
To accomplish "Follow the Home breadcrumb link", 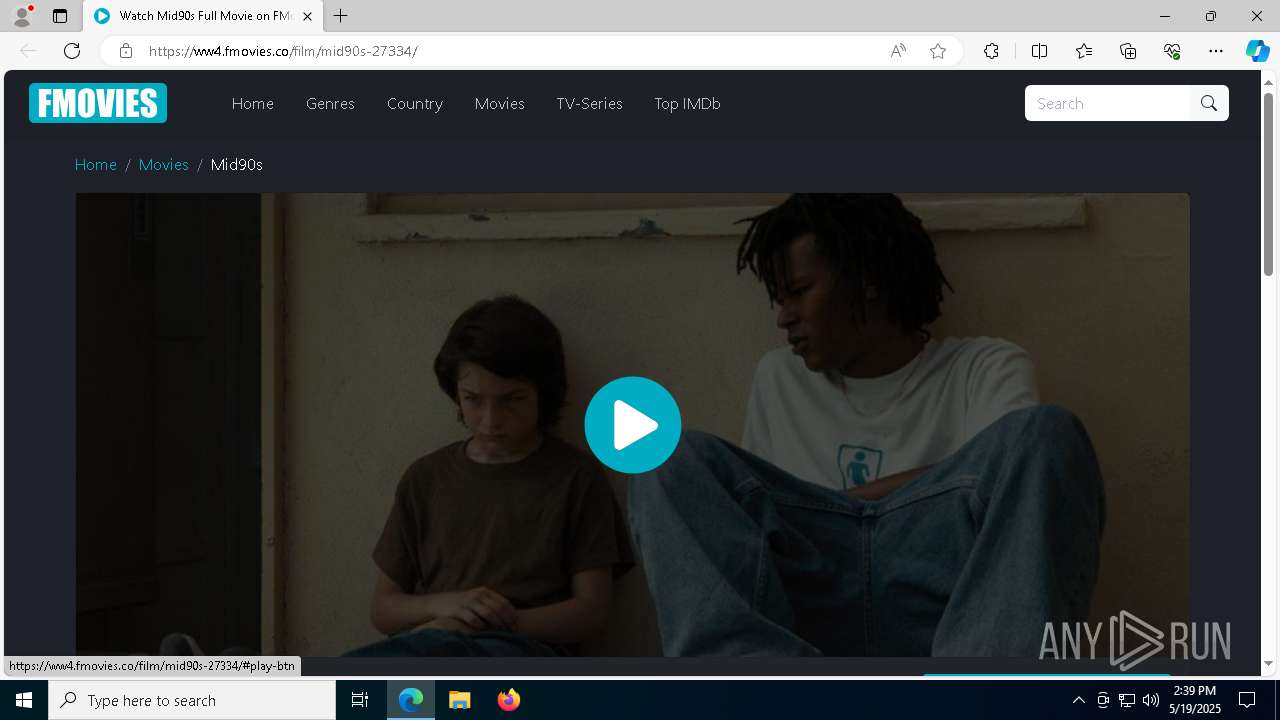I will click(96, 164).
